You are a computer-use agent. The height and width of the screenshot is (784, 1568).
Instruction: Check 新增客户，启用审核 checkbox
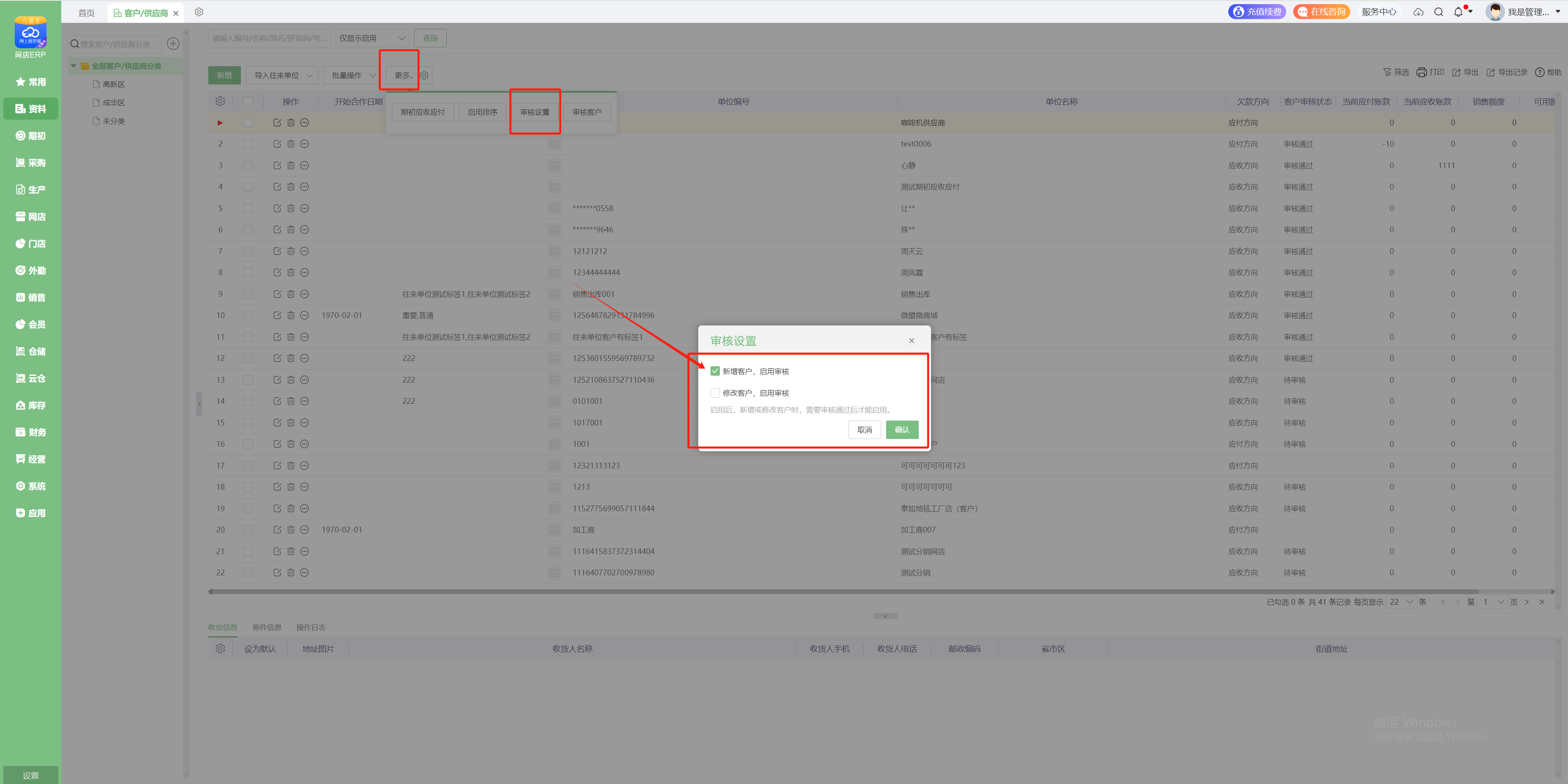click(715, 371)
